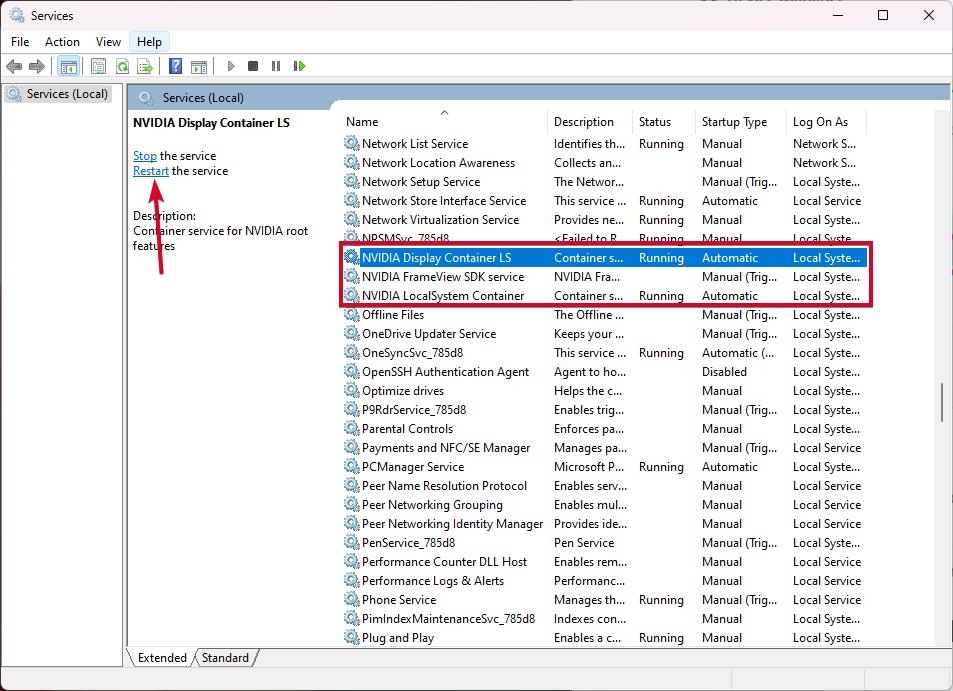Click the Stop the service link
The height and width of the screenshot is (691, 953).
click(145, 156)
